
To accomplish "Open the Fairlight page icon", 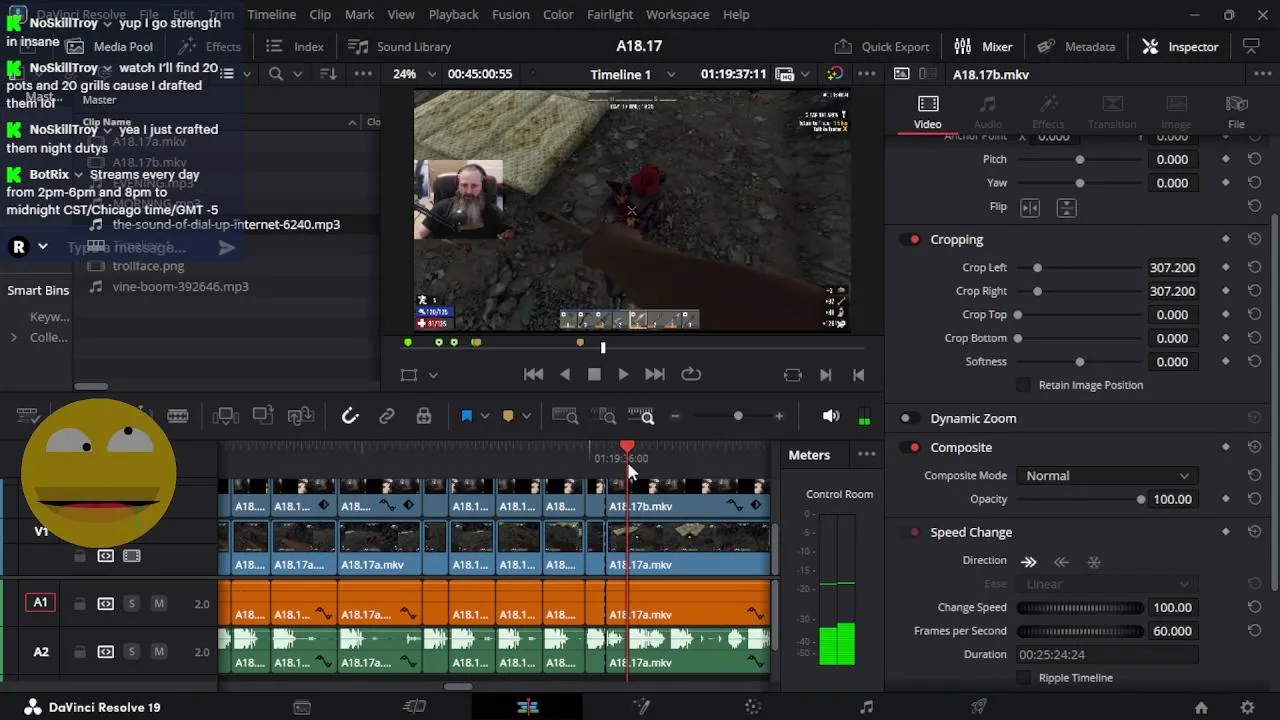I will [x=866, y=707].
